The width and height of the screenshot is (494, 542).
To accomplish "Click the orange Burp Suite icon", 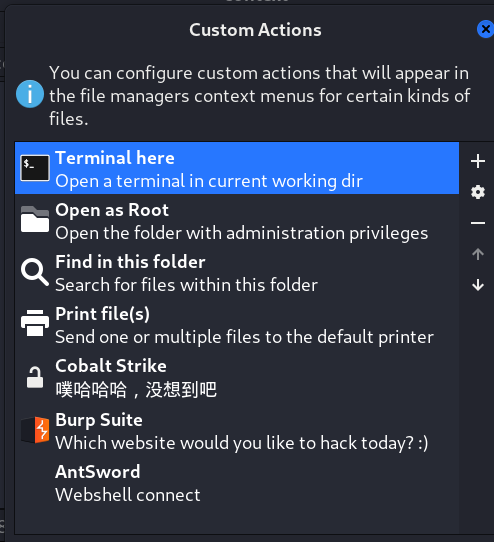I will pyautogui.click(x=35, y=430).
